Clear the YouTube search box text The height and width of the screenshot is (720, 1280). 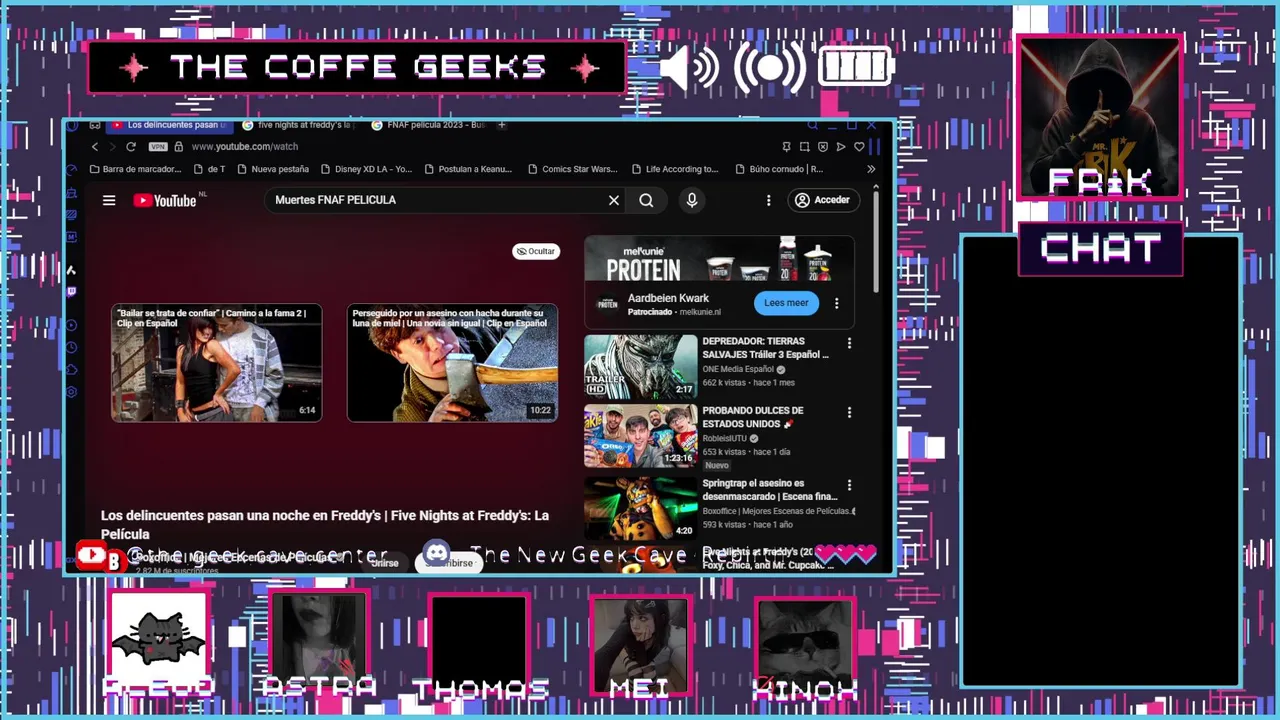click(x=614, y=200)
